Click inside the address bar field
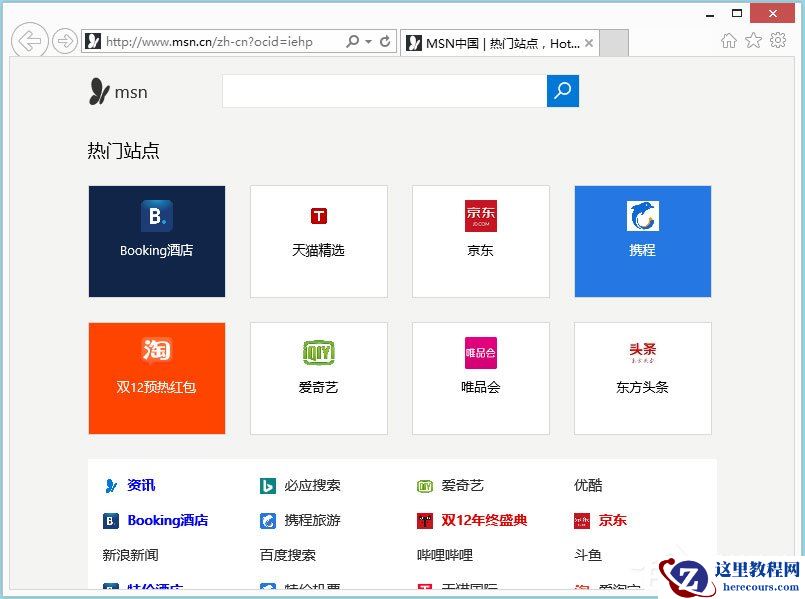Screen dimensions: 805x599 (220, 41)
